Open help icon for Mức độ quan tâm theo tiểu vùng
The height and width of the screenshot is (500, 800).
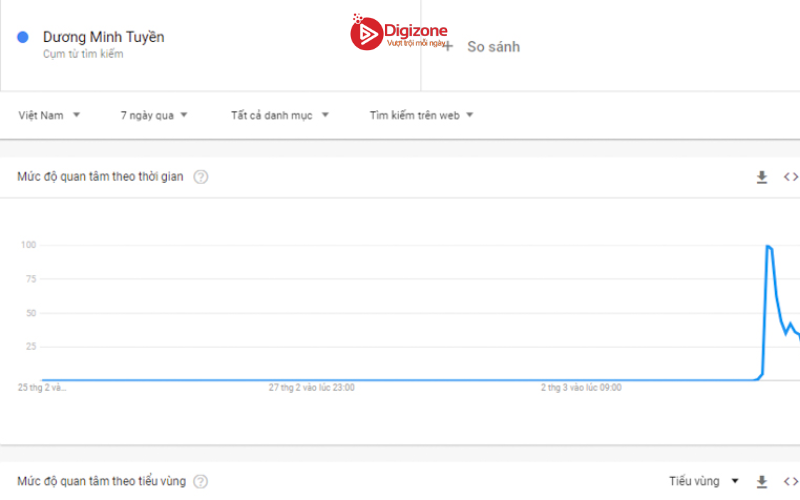point(201,481)
